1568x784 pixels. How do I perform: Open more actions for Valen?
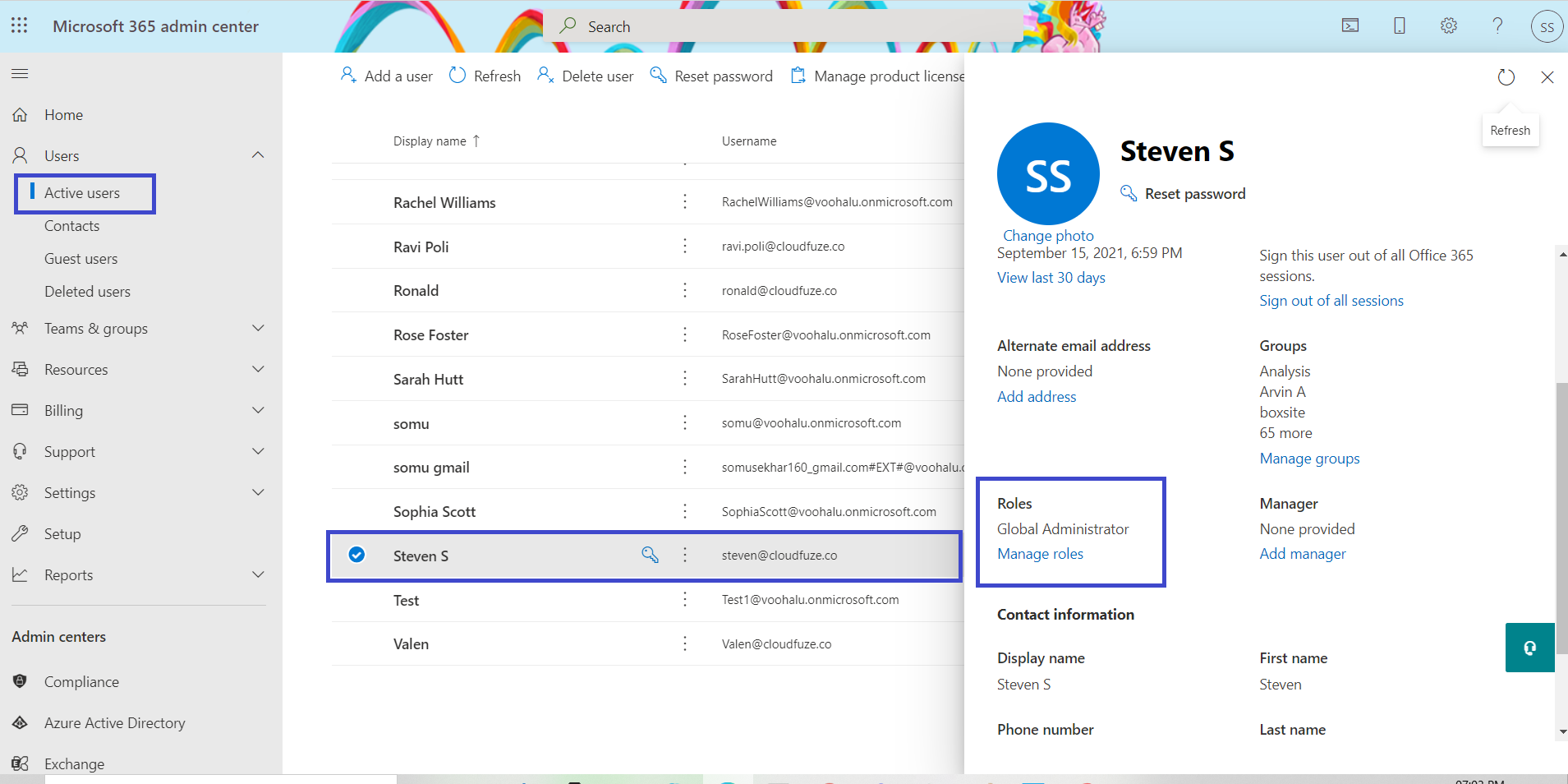685,643
